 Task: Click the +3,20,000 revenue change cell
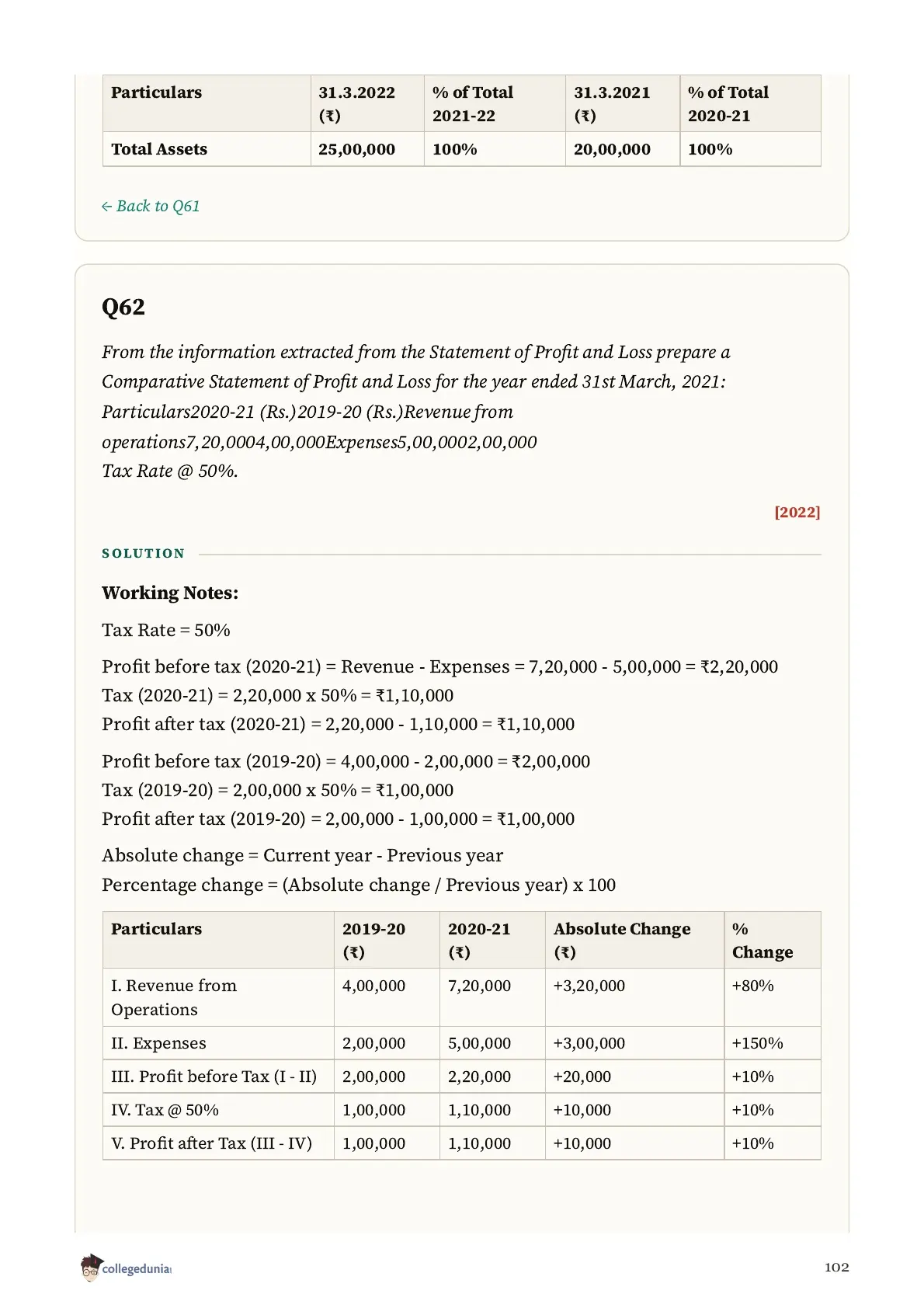(589, 986)
